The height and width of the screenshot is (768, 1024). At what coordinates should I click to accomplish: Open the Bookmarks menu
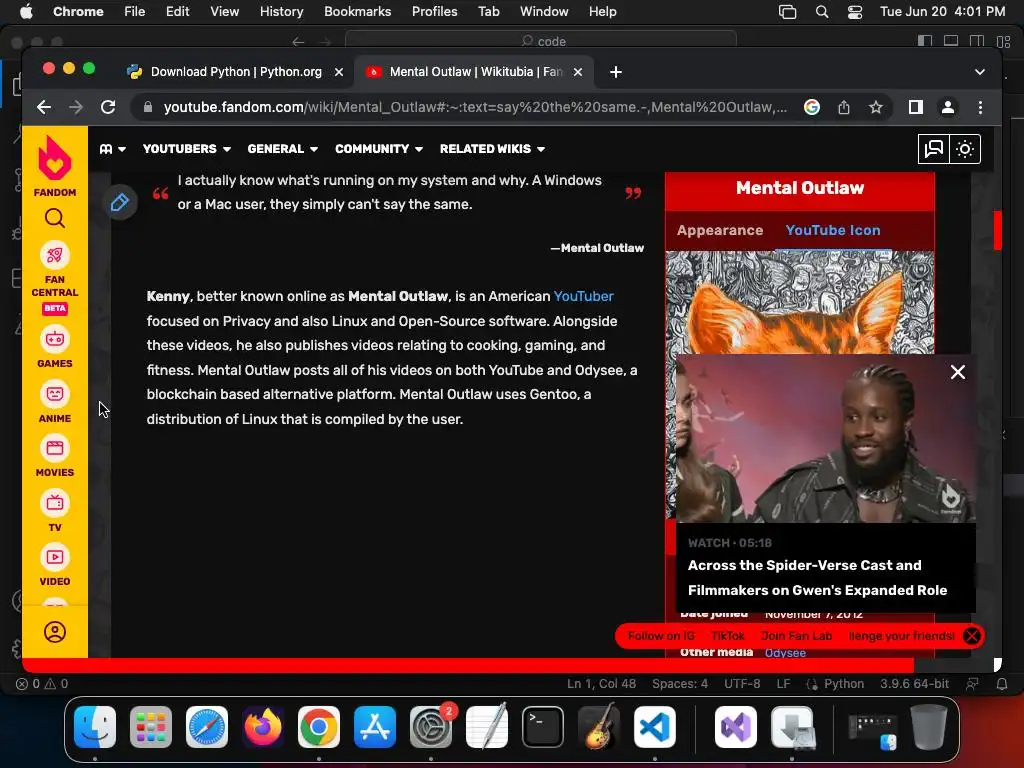(357, 12)
